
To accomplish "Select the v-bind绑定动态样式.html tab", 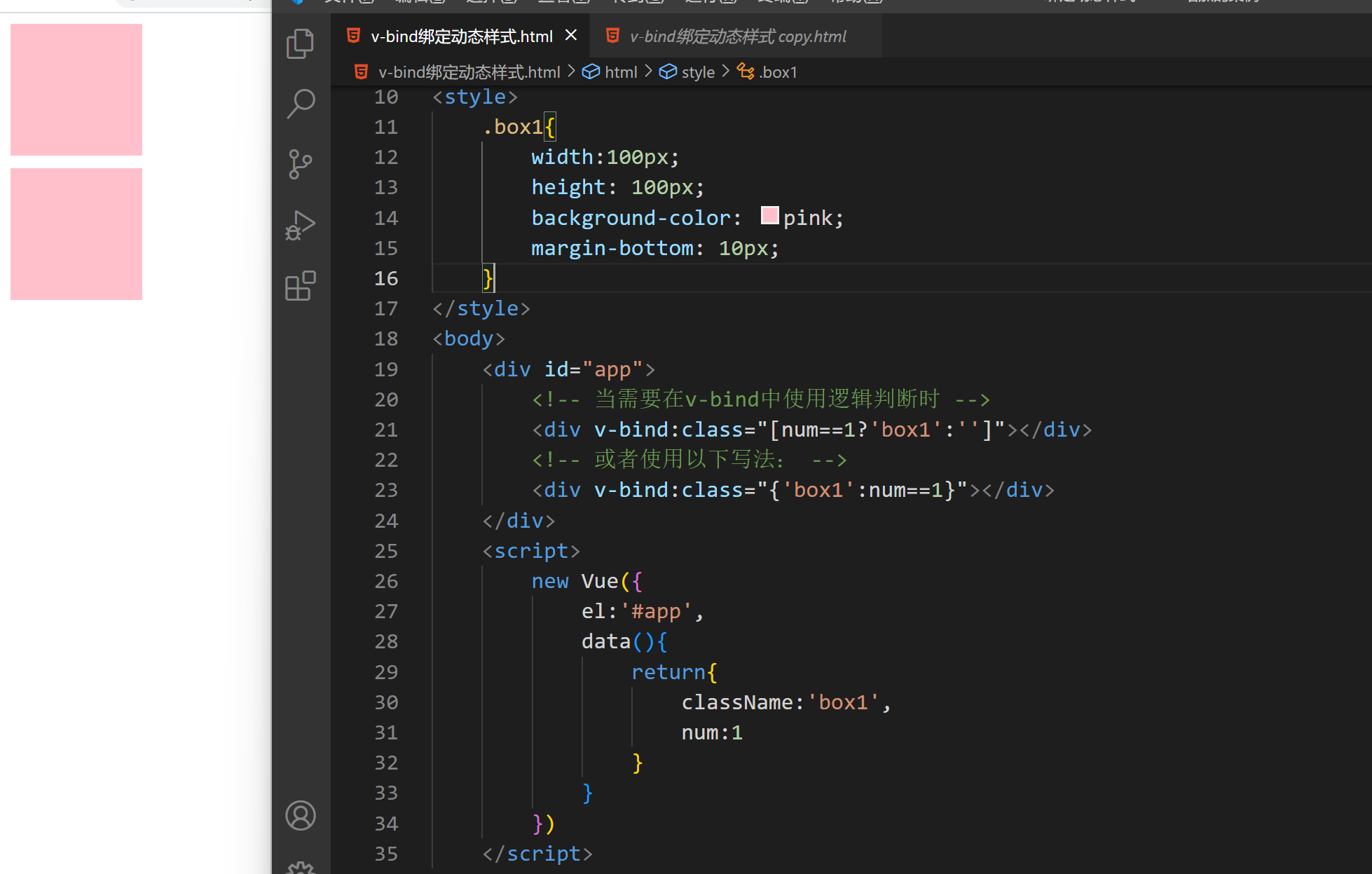I will (x=461, y=36).
